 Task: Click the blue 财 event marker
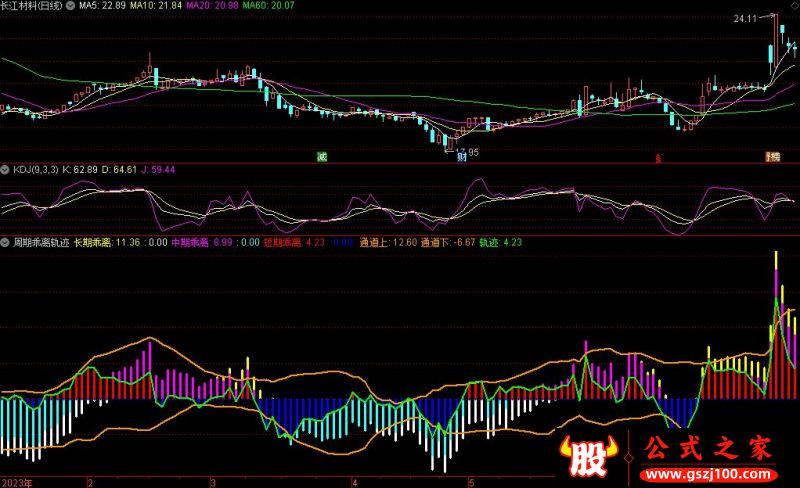pyautogui.click(x=462, y=157)
